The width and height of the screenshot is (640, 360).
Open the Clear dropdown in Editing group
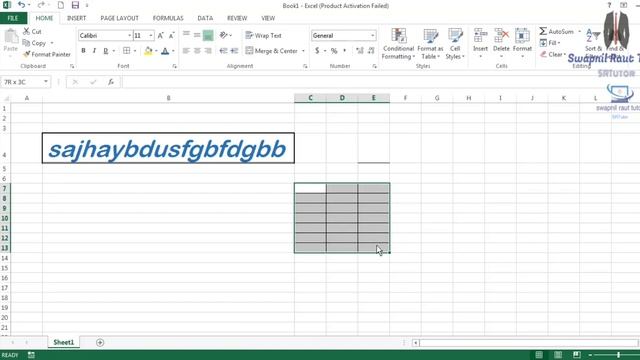(x=553, y=54)
